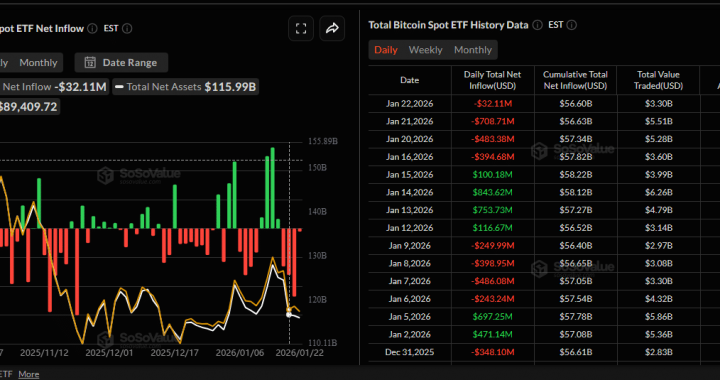Select the $697.25M inflow cell

tap(493, 317)
